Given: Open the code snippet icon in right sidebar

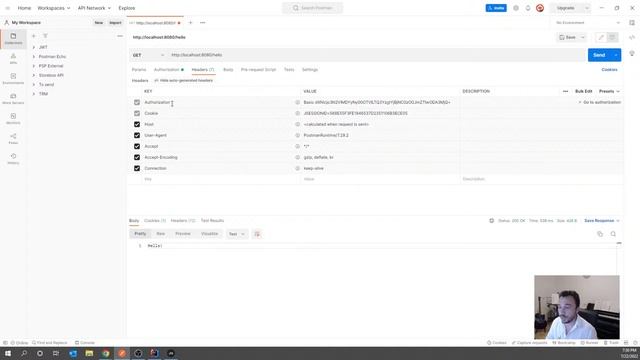Looking at the screenshot, I should [x=632, y=38].
